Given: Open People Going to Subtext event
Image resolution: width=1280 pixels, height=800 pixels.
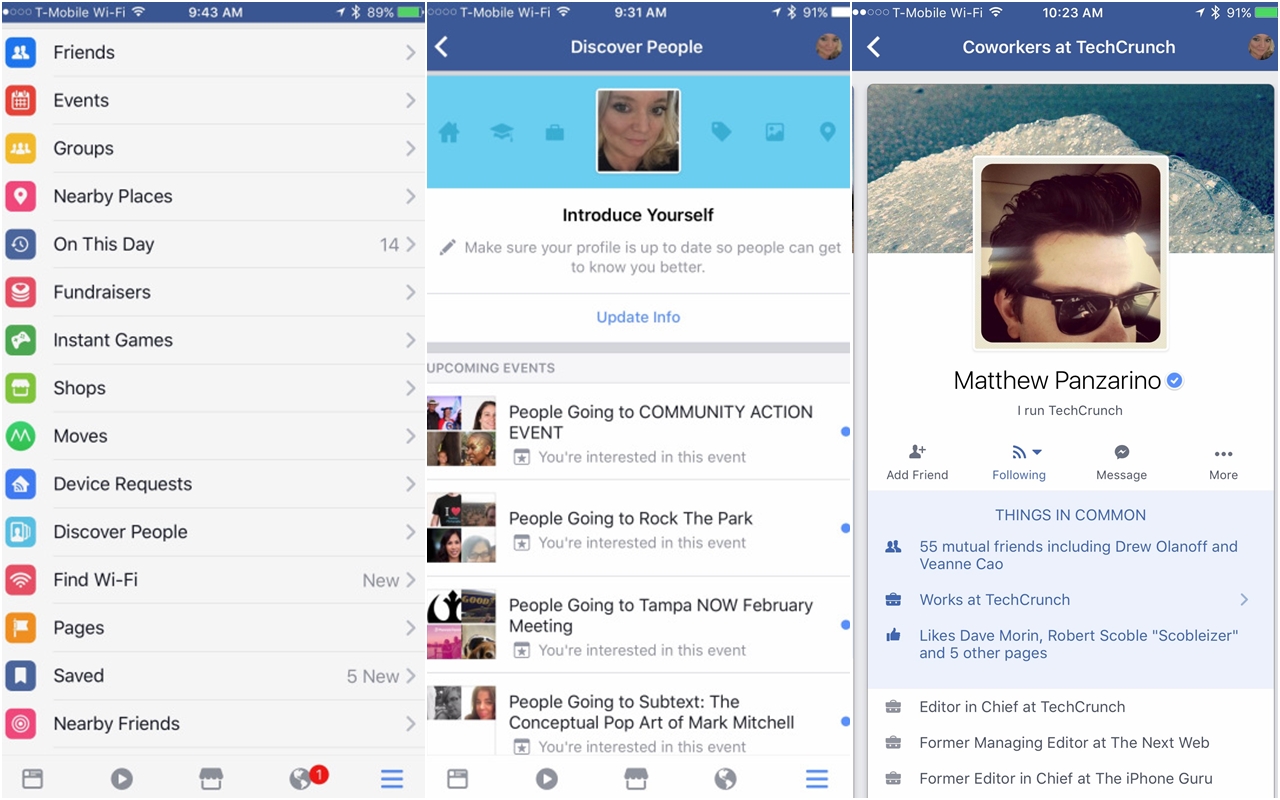Looking at the screenshot, I should click(638, 715).
